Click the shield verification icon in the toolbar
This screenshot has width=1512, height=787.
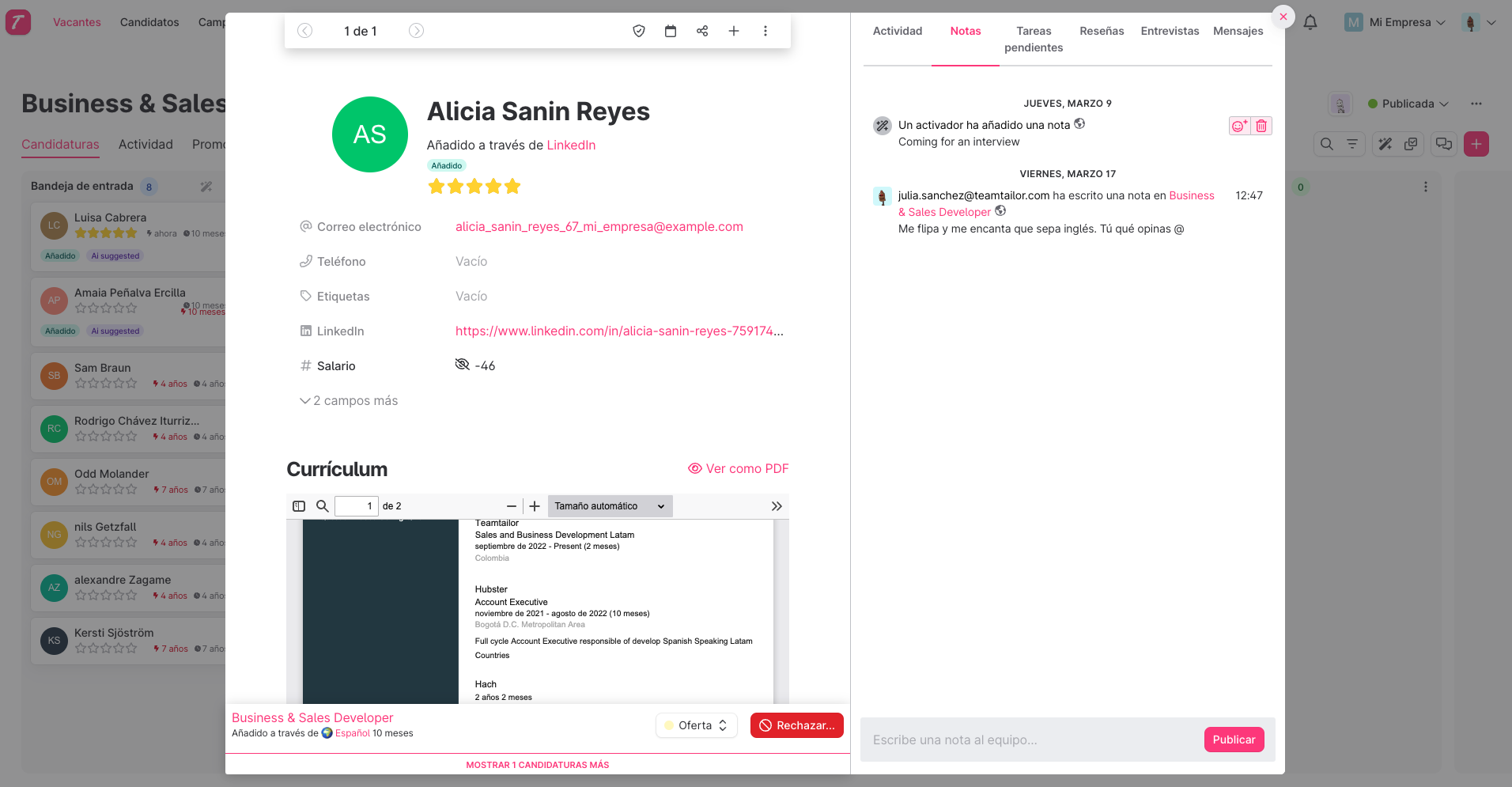[639, 31]
